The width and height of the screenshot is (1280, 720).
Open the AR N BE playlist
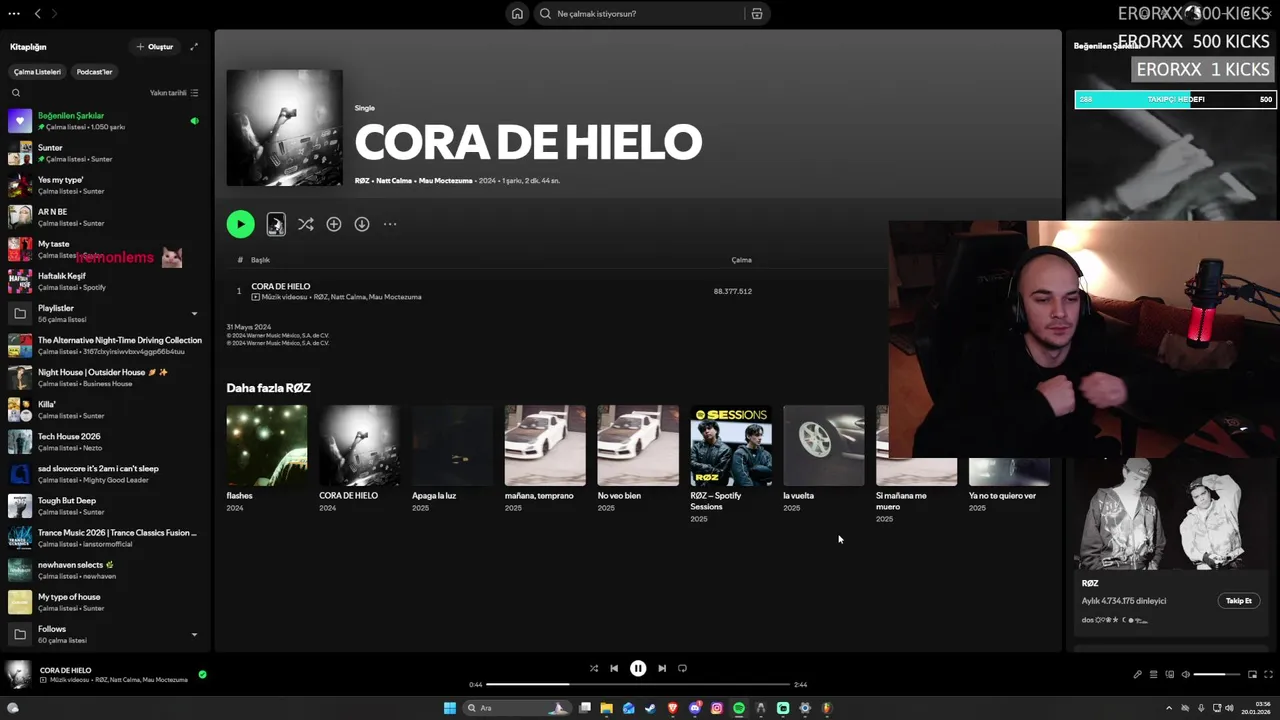[105, 217]
